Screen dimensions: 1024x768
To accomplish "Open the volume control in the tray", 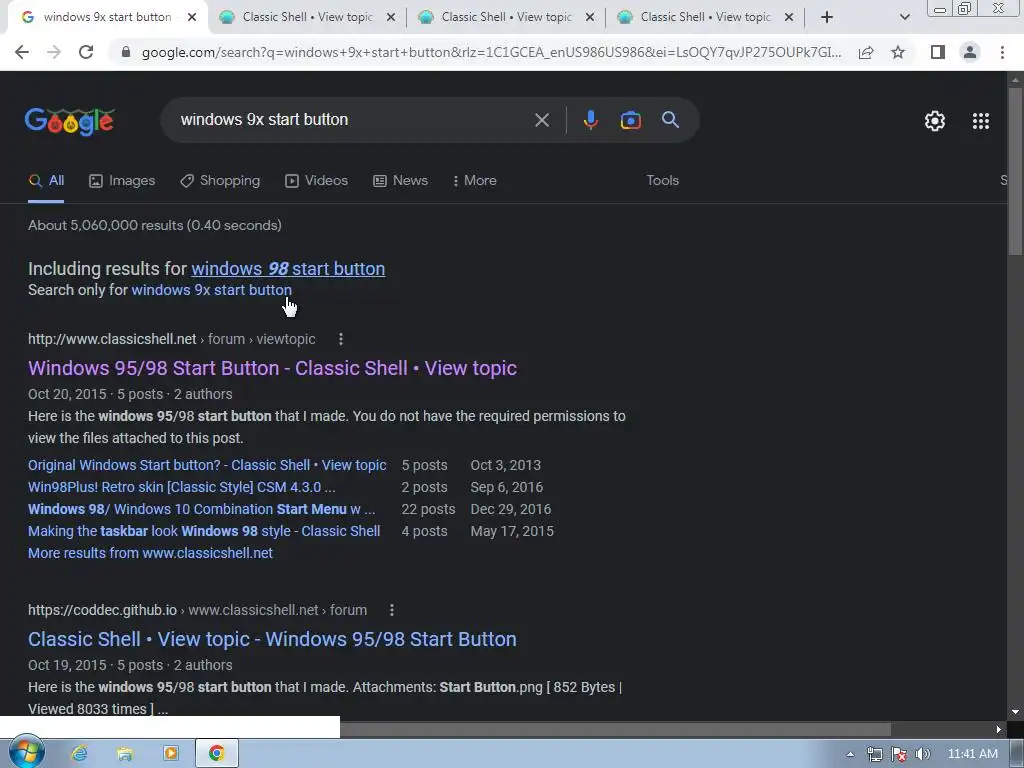I will (923, 754).
